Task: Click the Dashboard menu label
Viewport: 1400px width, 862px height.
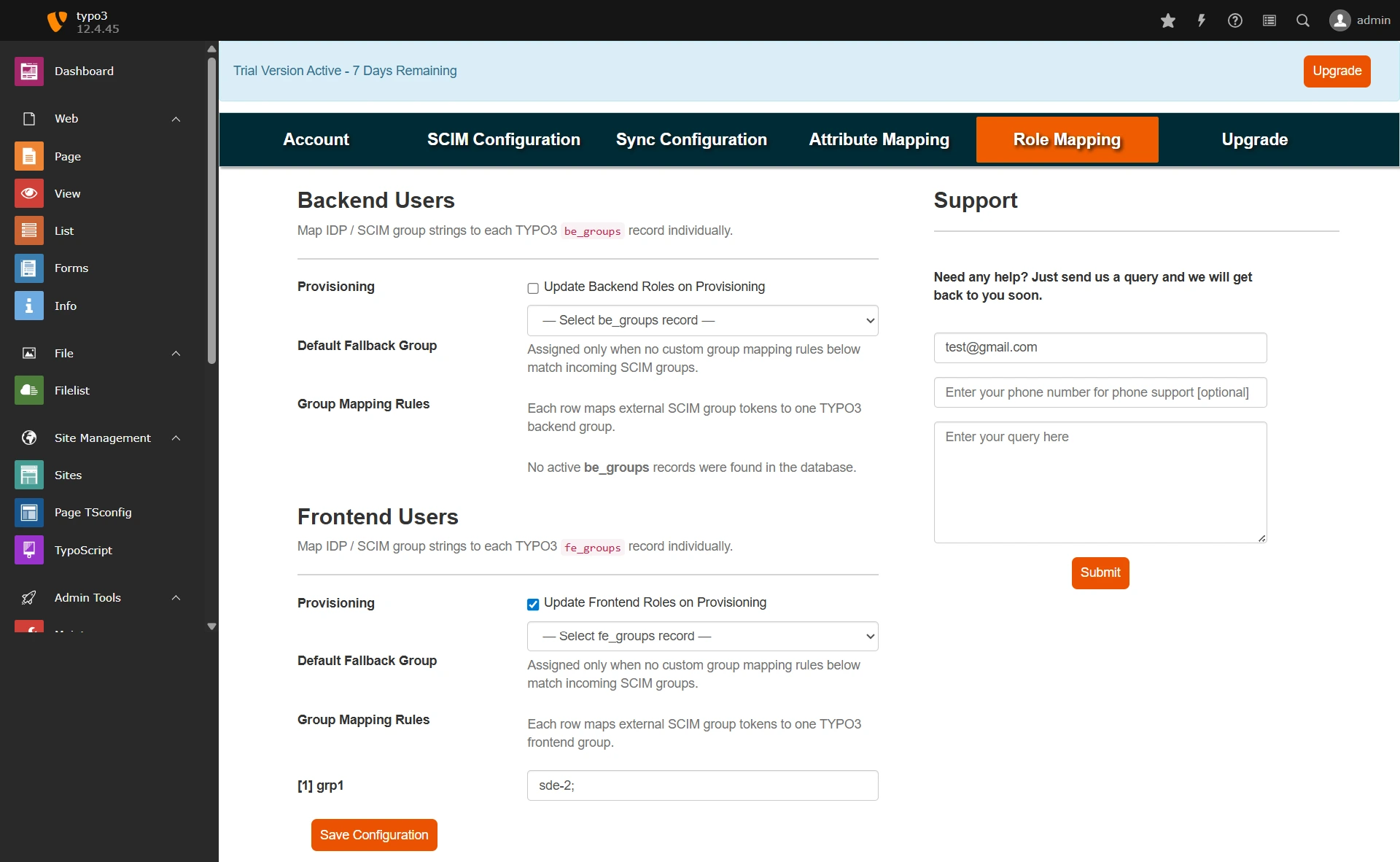Action: coord(84,71)
